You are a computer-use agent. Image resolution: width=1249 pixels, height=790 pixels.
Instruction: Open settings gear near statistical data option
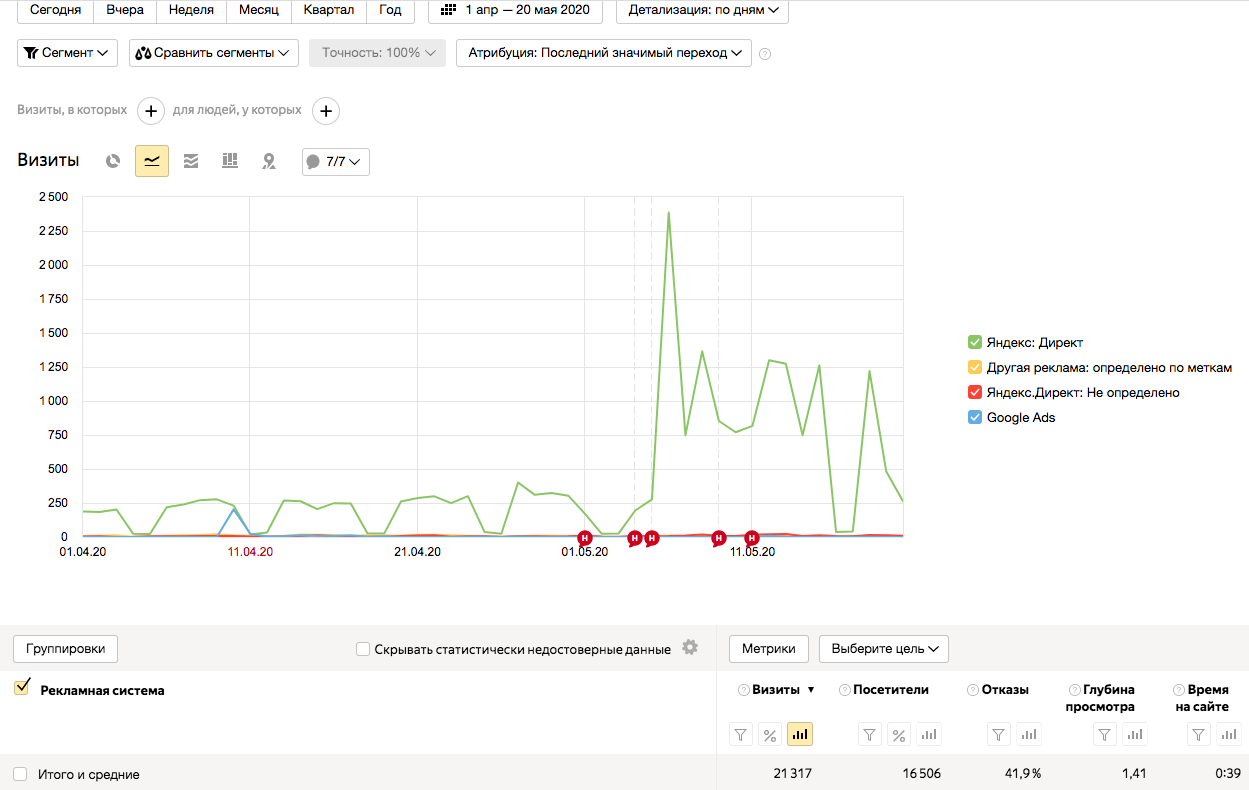point(690,648)
